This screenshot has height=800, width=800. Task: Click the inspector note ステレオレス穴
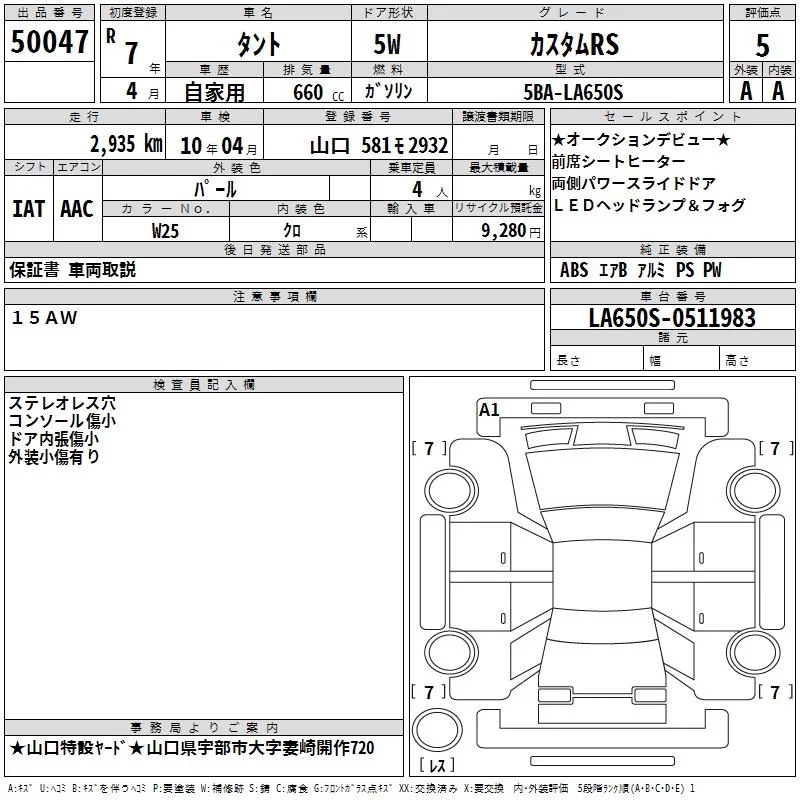[x=62, y=403]
